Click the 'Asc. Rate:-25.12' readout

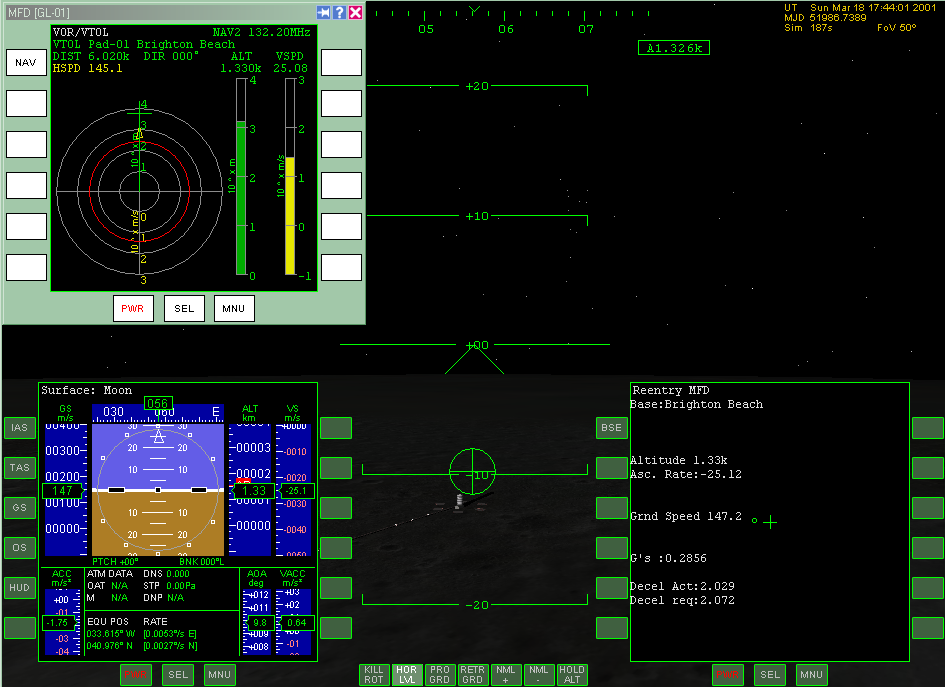686,474
